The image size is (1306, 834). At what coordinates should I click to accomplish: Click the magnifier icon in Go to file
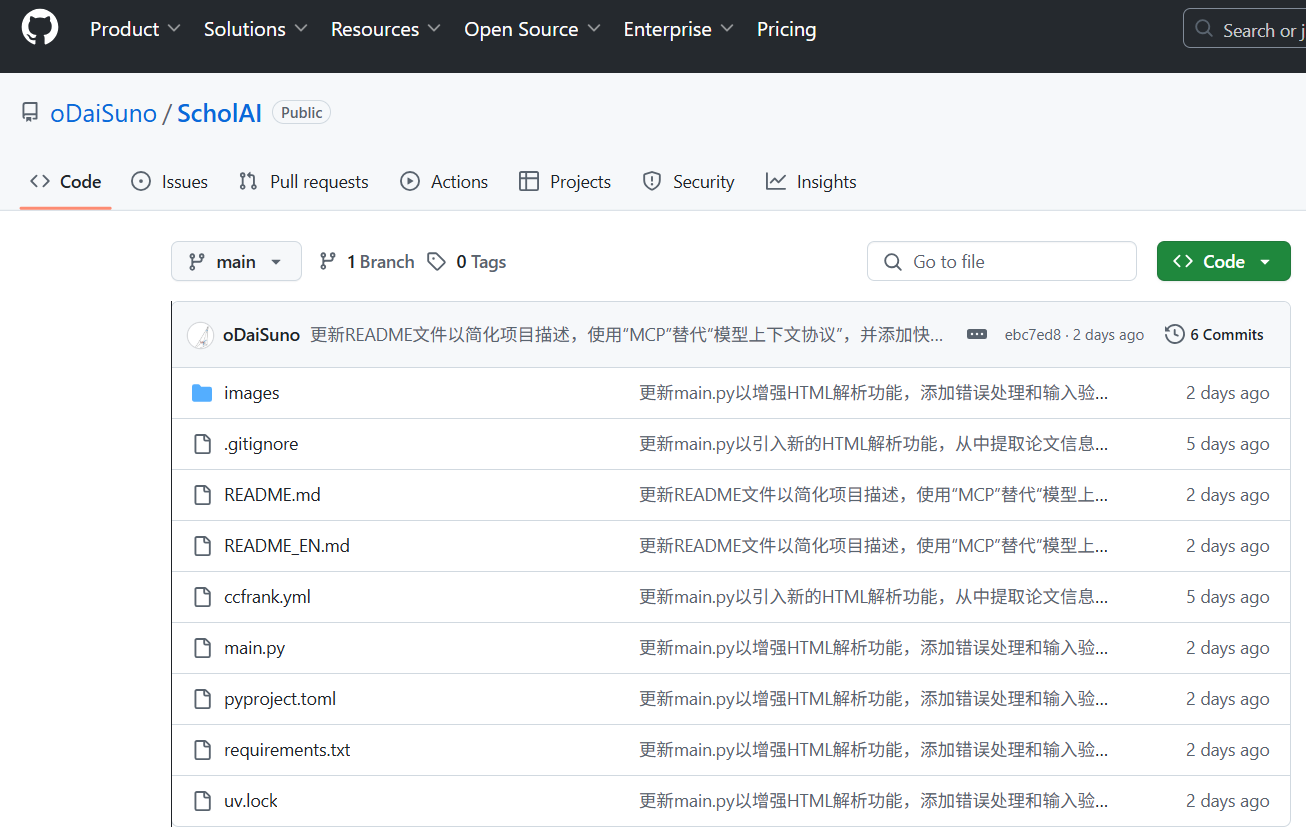(x=893, y=262)
